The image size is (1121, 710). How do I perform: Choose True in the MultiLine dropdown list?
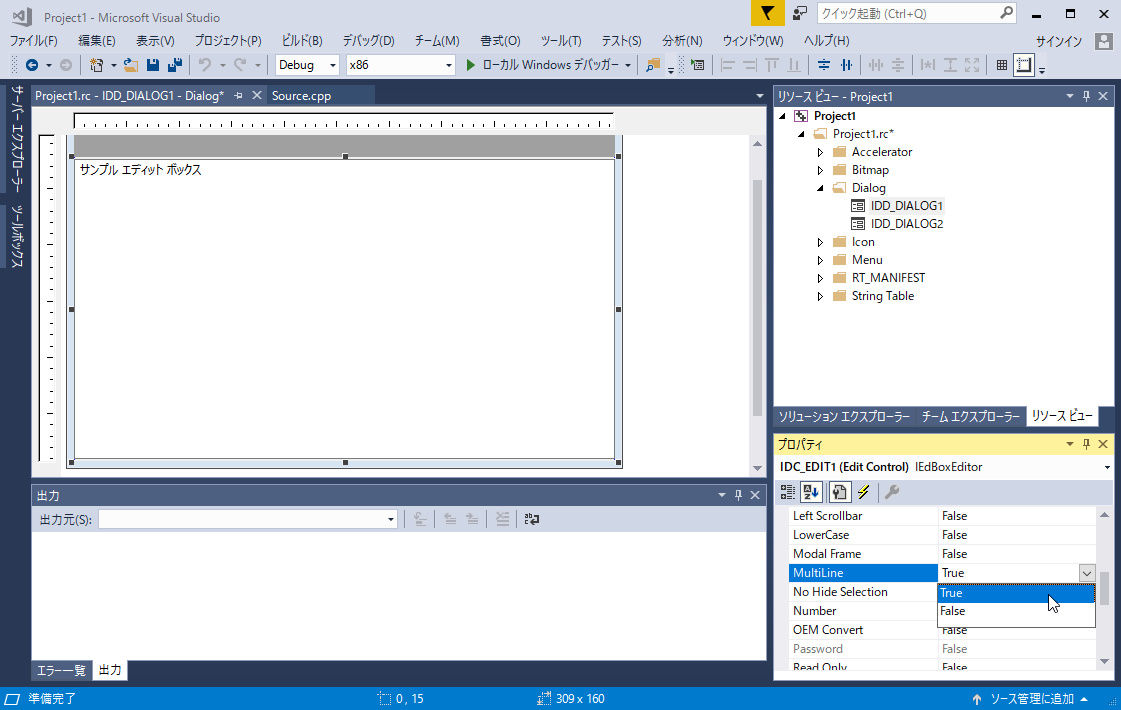click(x=1016, y=593)
